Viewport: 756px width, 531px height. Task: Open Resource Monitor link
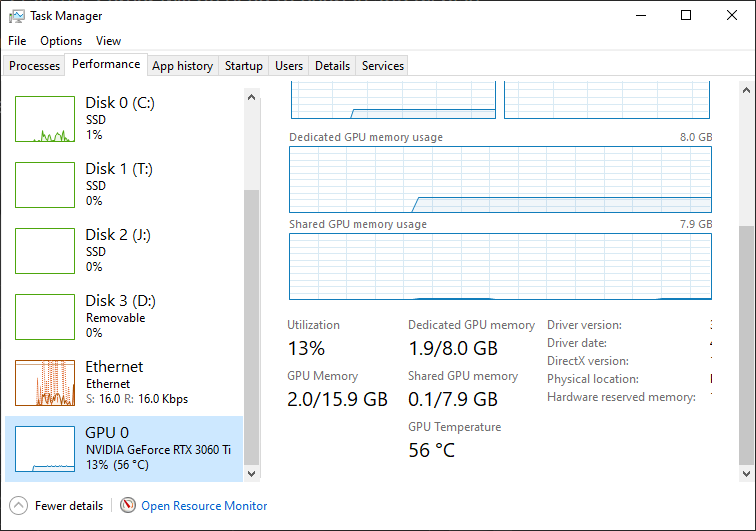[204, 506]
